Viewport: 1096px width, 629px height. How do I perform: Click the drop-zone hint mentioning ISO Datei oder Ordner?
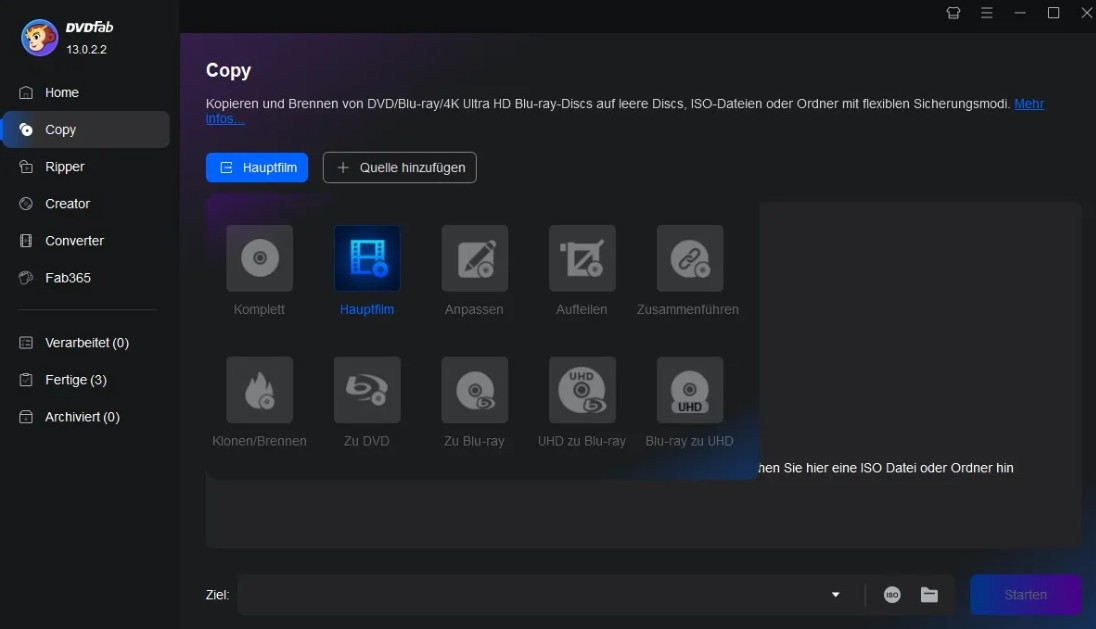(886, 468)
